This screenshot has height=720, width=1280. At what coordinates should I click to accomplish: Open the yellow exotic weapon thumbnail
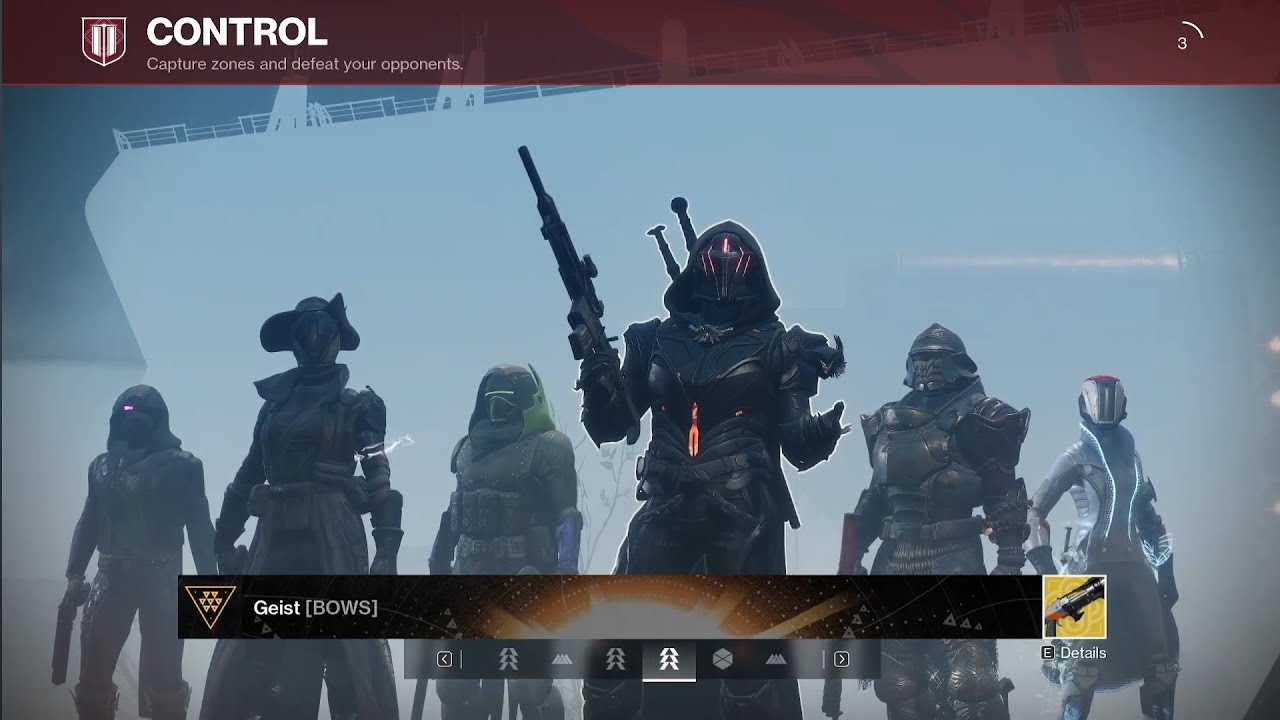click(x=1074, y=607)
